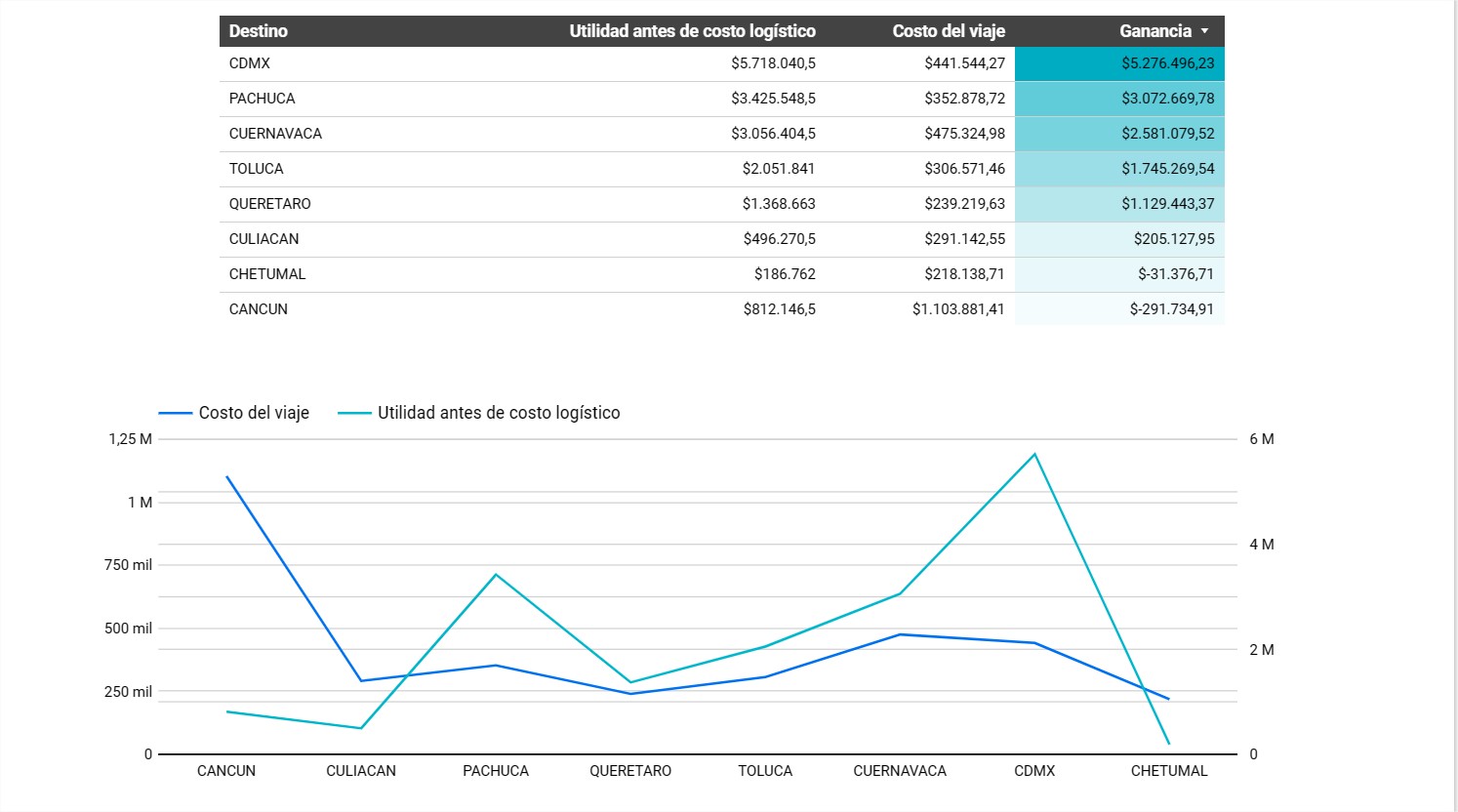
Task: Click the PACHUCA destination cell
Action: tap(262, 99)
